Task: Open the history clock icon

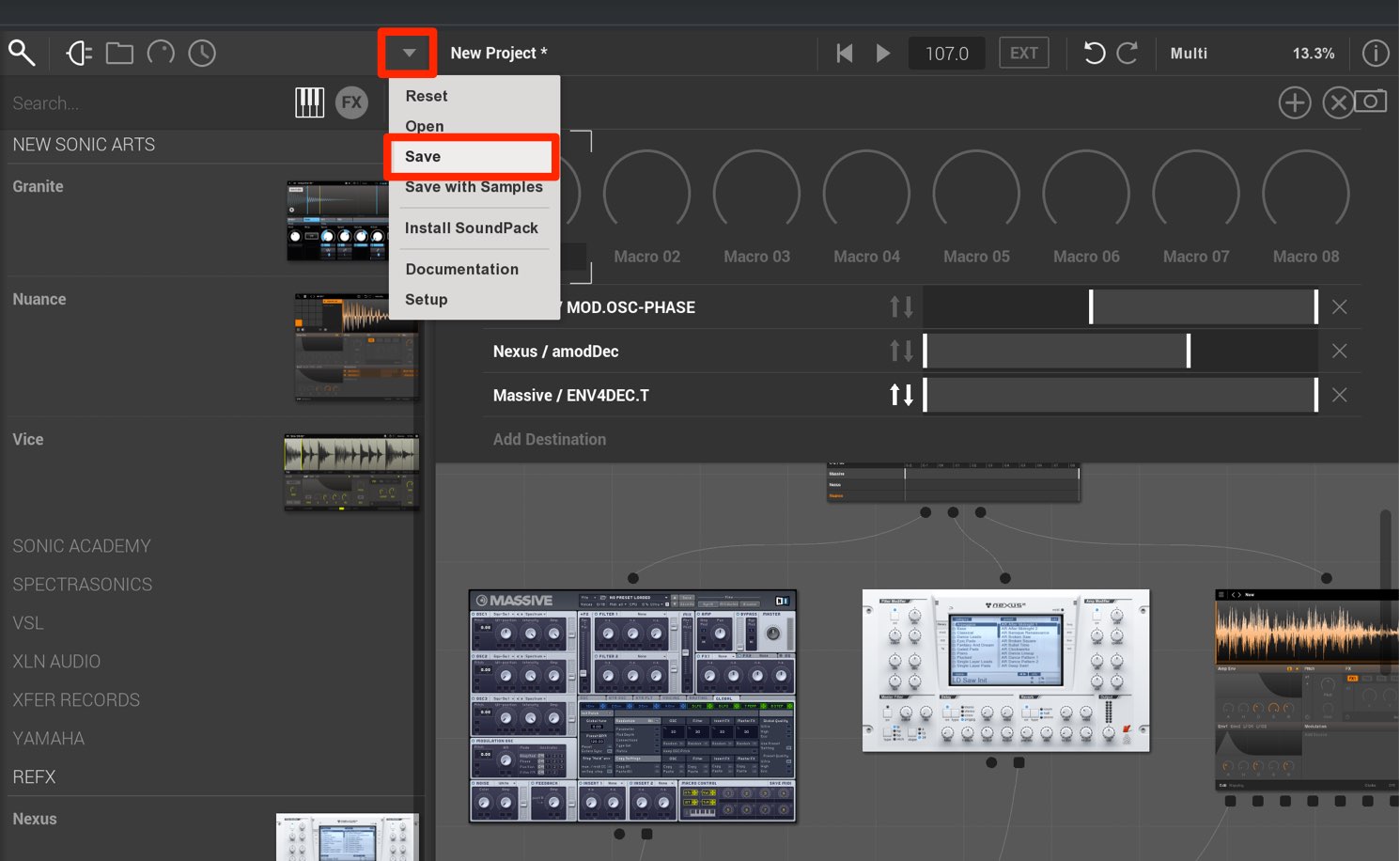Action: 202,53
